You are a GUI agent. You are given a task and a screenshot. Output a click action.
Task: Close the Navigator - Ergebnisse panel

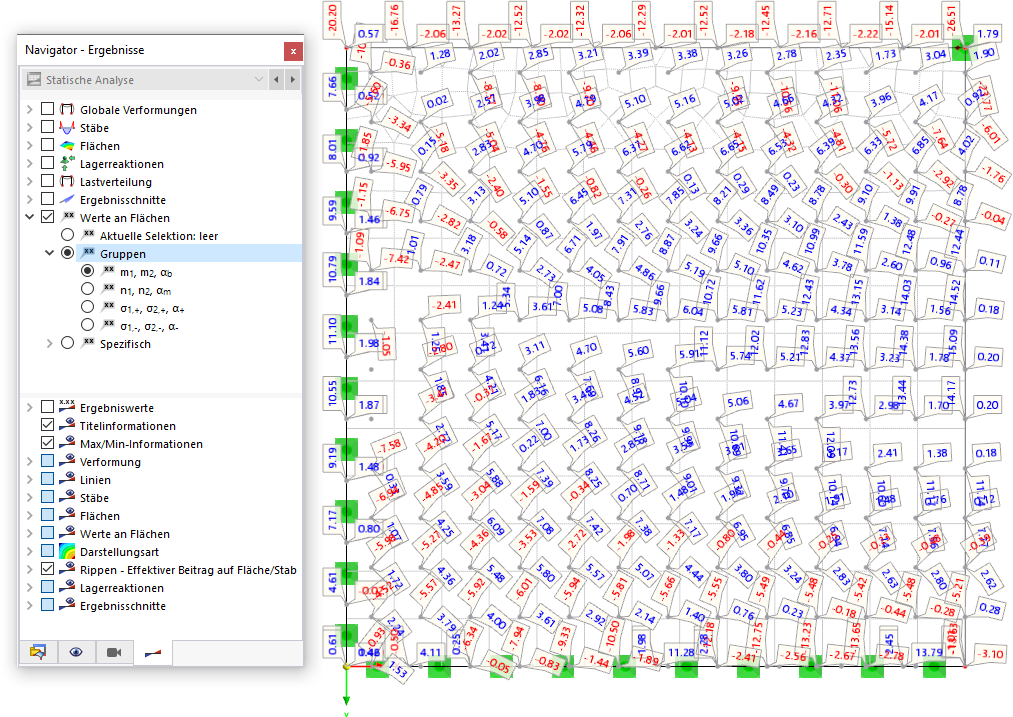[x=293, y=51]
